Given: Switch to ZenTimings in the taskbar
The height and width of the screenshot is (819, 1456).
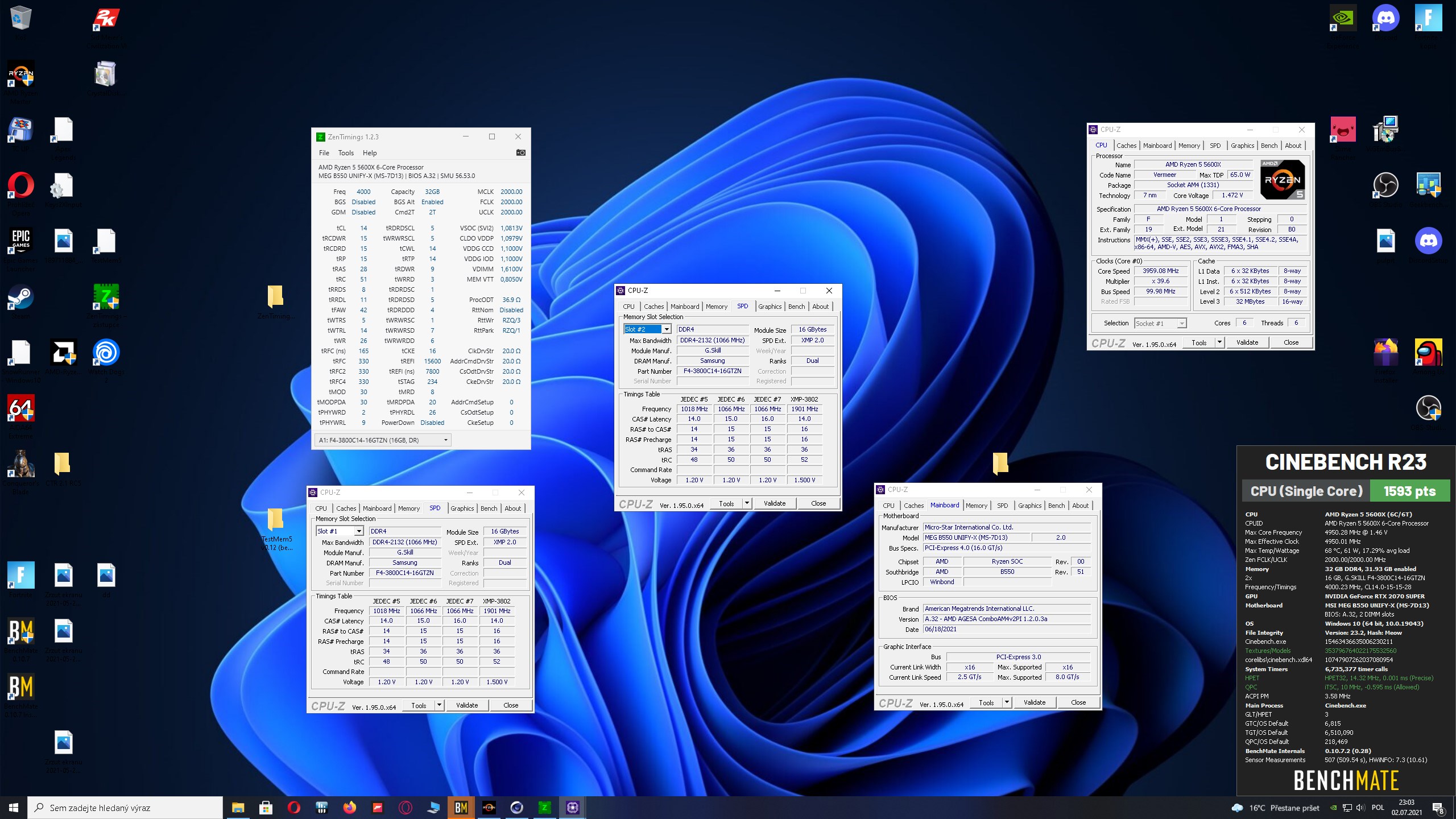Looking at the screenshot, I should pyautogui.click(x=544, y=808).
